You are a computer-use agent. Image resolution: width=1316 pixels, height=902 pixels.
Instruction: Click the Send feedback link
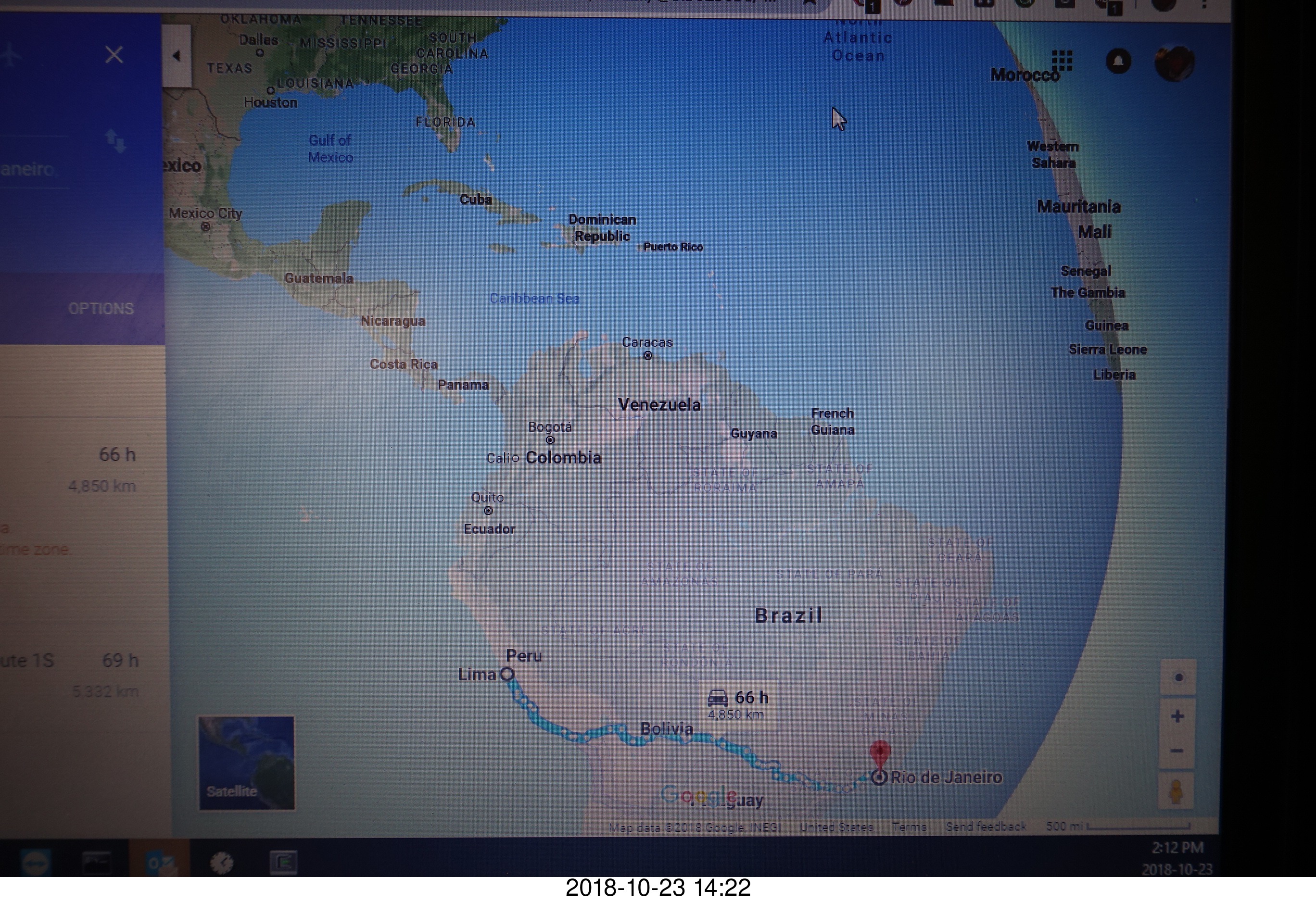tap(986, 827)
